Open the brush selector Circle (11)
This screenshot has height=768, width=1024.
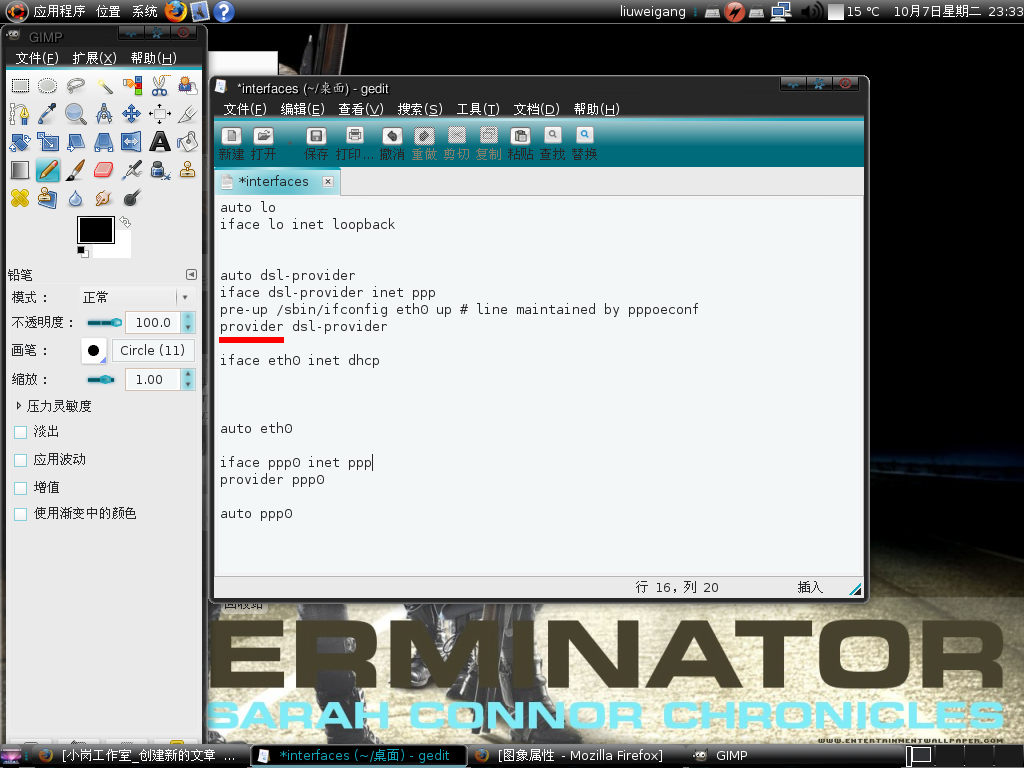(x=153, y=351)
